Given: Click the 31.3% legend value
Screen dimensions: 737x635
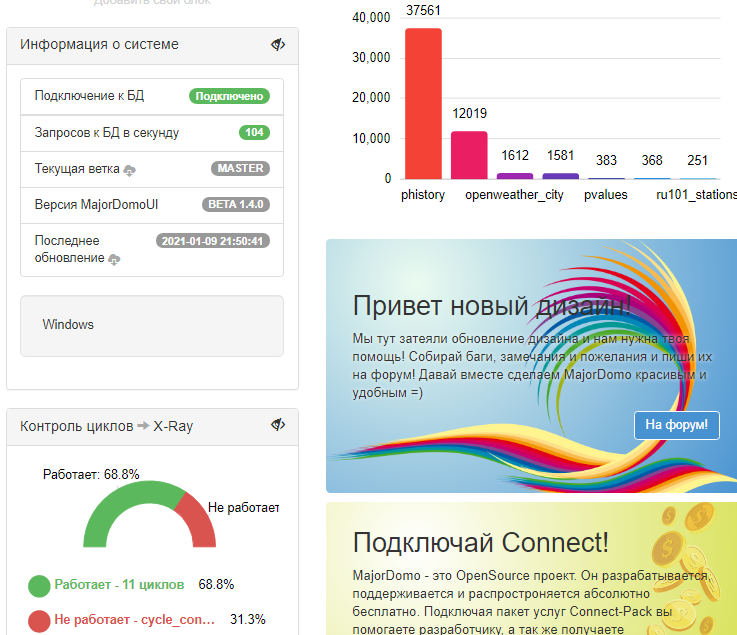Looking at the screenshot, I should click(248, 619).
